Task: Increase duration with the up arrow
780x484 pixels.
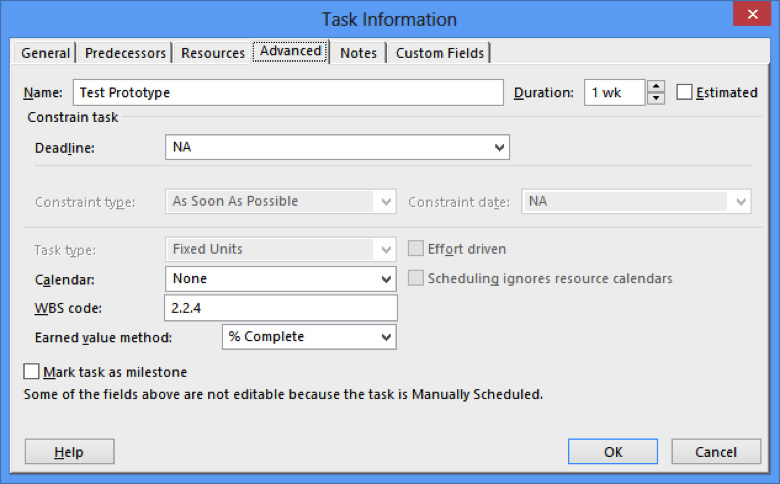Action: pos(656,87)
